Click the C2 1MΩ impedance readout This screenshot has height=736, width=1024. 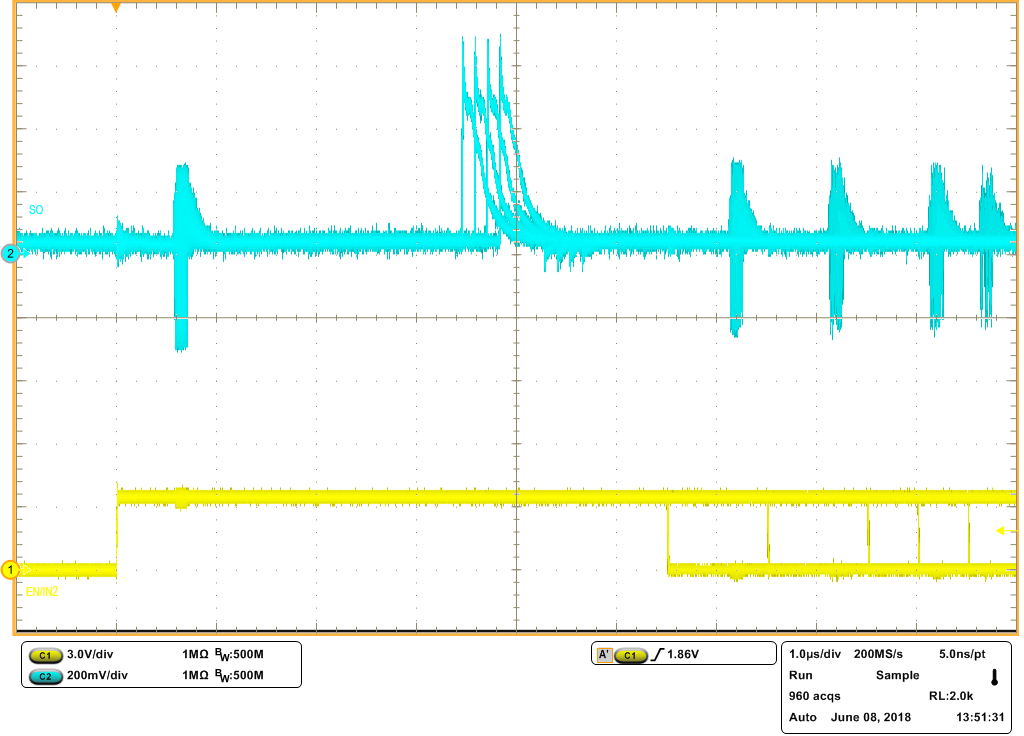[195, 675]
